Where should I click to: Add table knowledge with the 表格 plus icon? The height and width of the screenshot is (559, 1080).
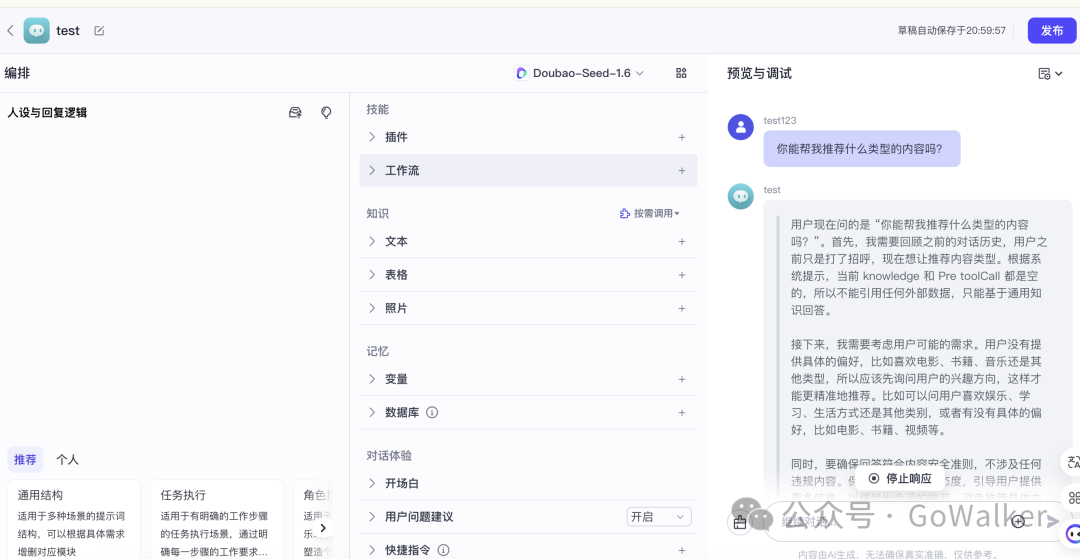tap(682, 275)
